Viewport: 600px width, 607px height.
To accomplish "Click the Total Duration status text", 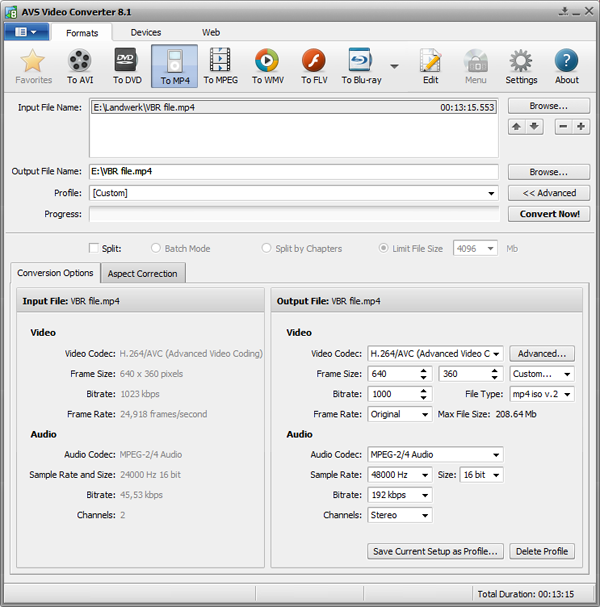I will [x=525, y=594].
